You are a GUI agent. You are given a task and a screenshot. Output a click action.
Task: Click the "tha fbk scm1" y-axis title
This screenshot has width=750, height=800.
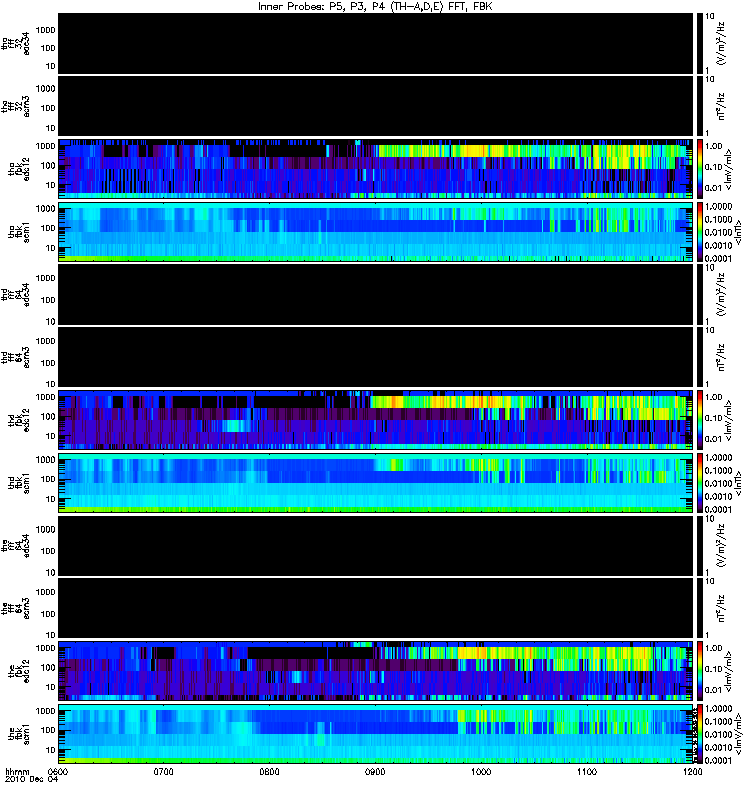pos(19,232)
